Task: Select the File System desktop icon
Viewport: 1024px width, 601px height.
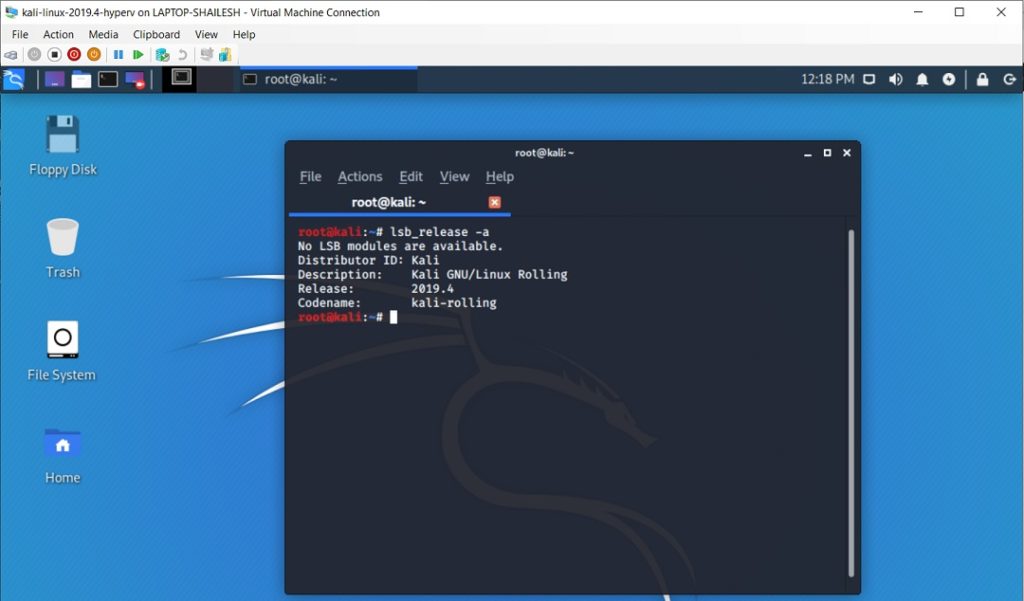Action: coord(62,351)
